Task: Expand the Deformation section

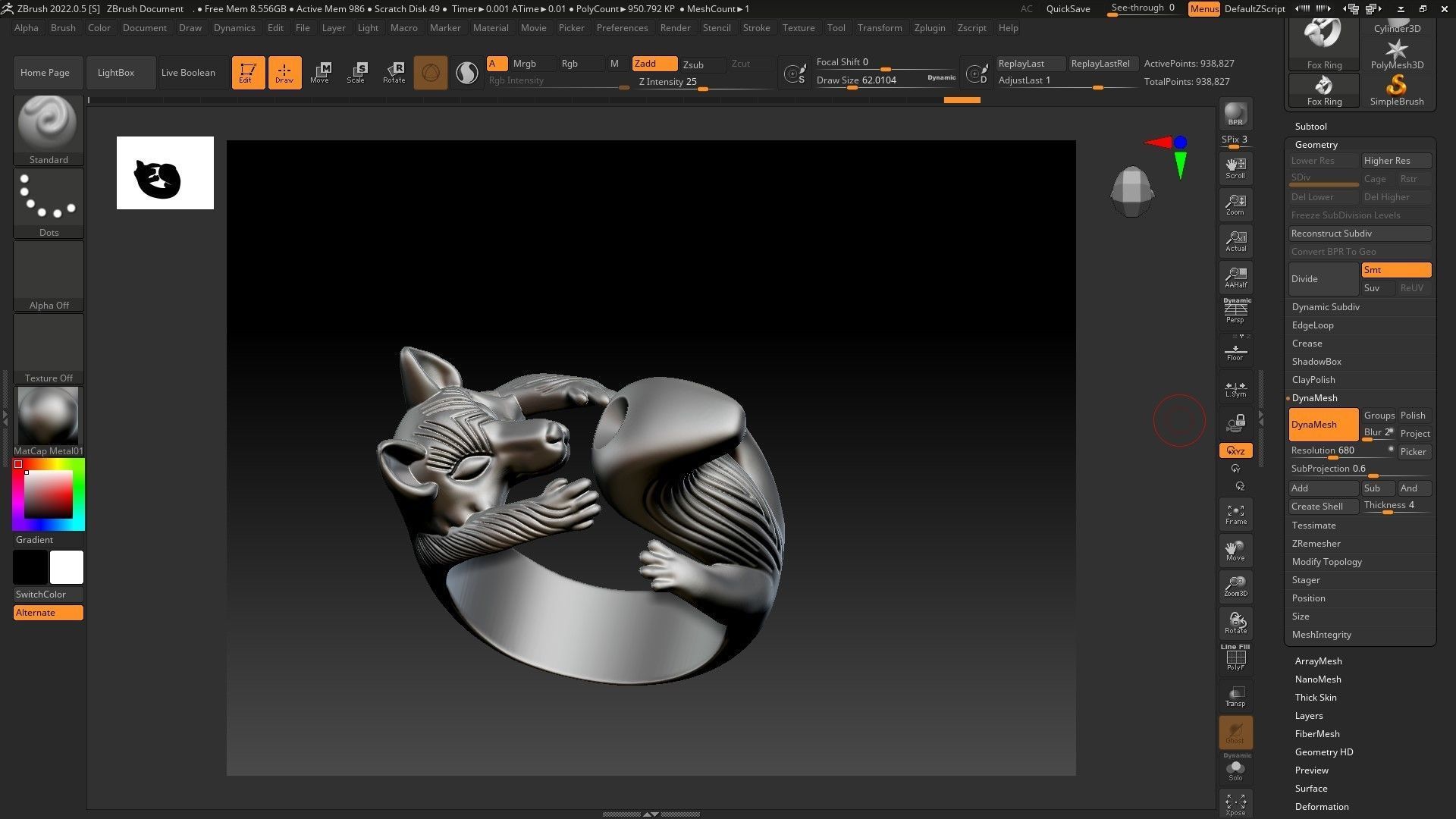Action: tap(1321, 807)
